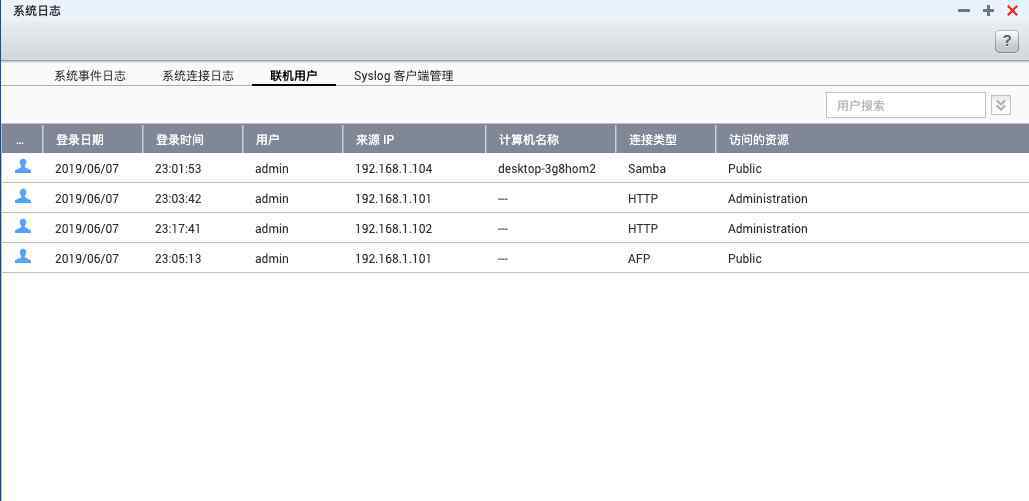Click 2019/06/07 date in Samba row
This screenshot has height=501, width=1029.
(87, 169)
